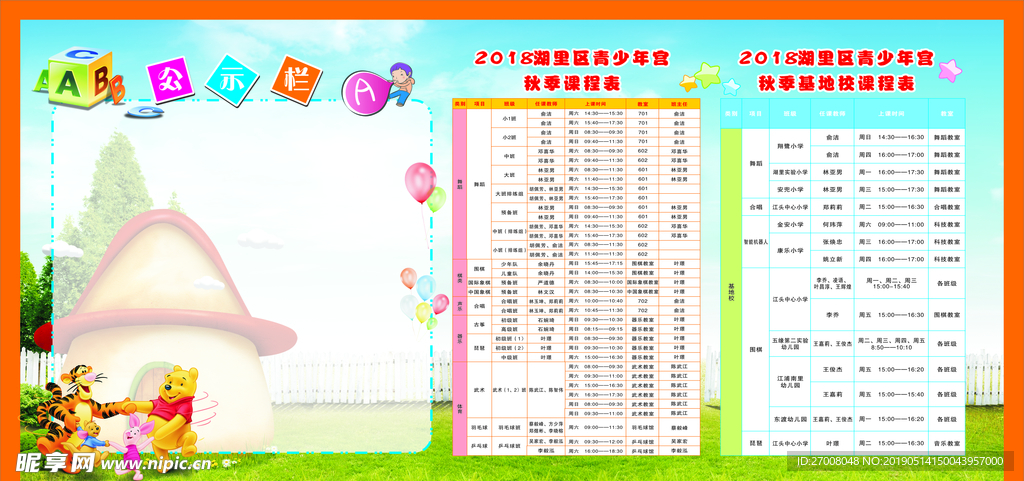
Task: Select the '周六 16:00——18:30' time cell
Action: (x=596, y=451)
